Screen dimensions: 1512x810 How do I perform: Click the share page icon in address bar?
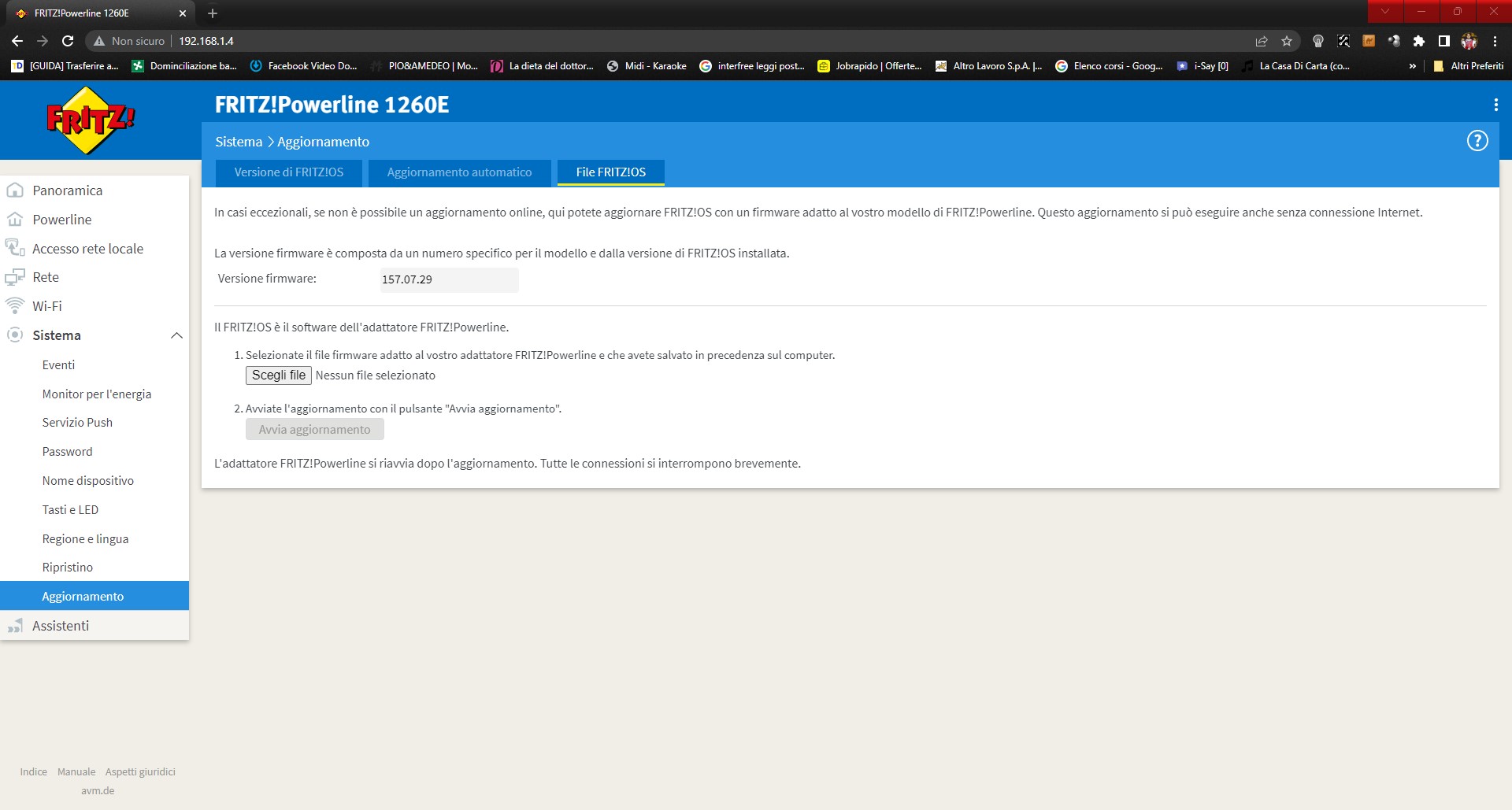pyautogui.click(x=1262, y=41)
